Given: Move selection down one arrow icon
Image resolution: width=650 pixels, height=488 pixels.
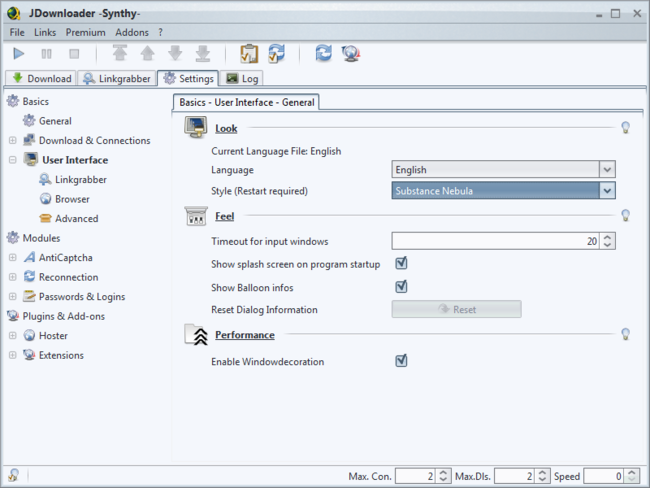Looking at the screenshot, I should 175,53.
